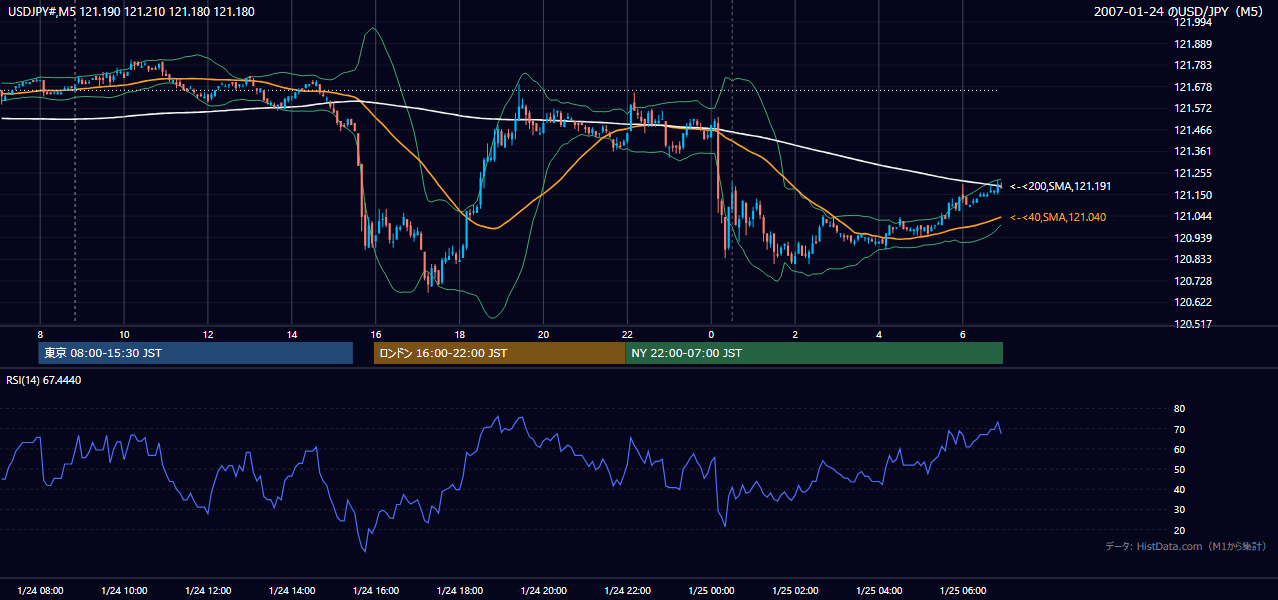Click hour tick 10 under price chart
Image resolution: width=1278 pixels, height=600 pixels.
[124, 334]
